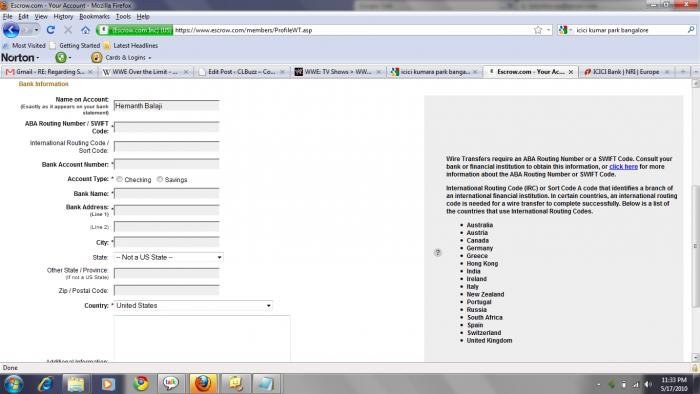Open the search engine selector dropdown

(565, 30)
